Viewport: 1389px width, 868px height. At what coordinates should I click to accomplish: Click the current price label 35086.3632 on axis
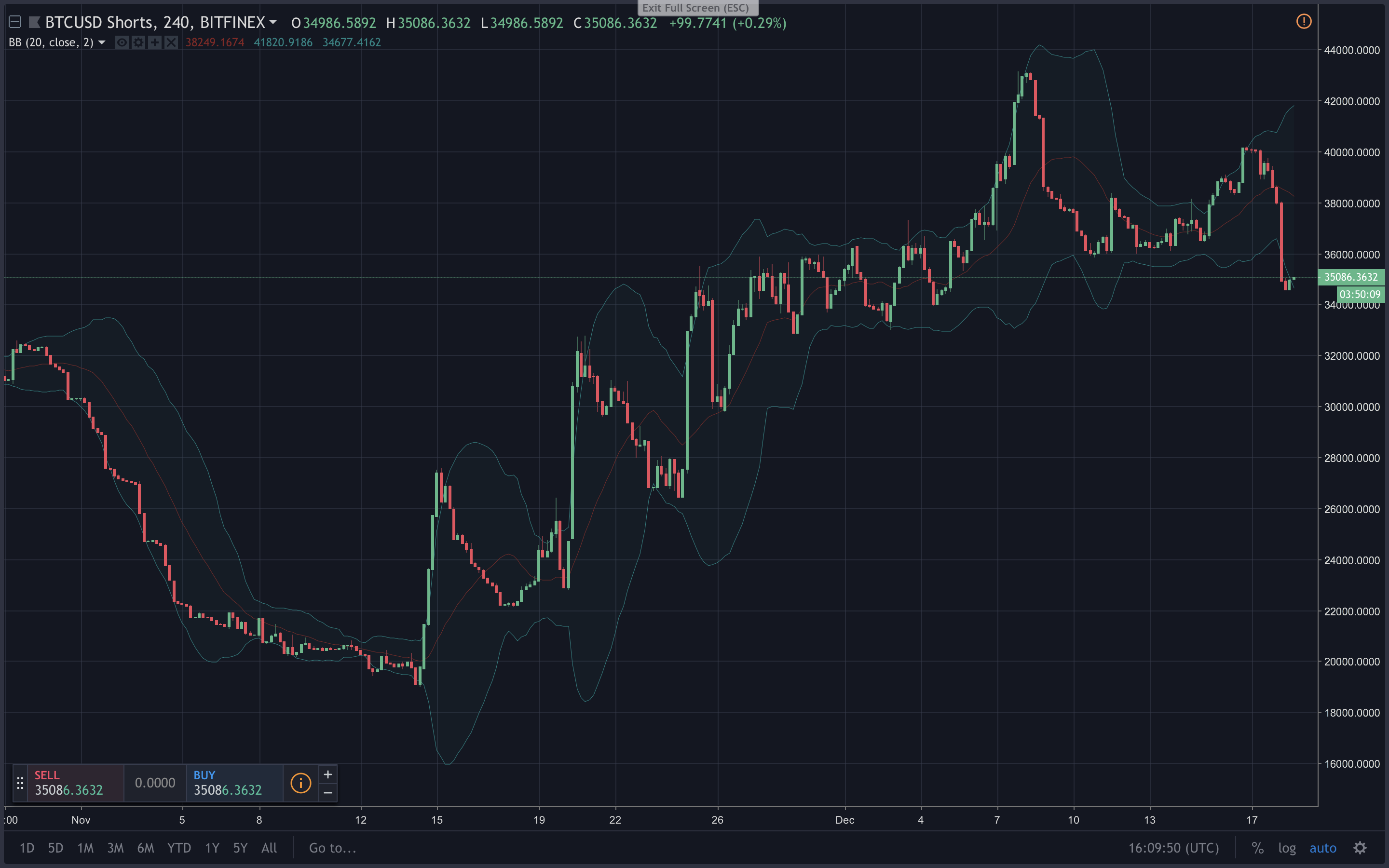(1351, 277)
